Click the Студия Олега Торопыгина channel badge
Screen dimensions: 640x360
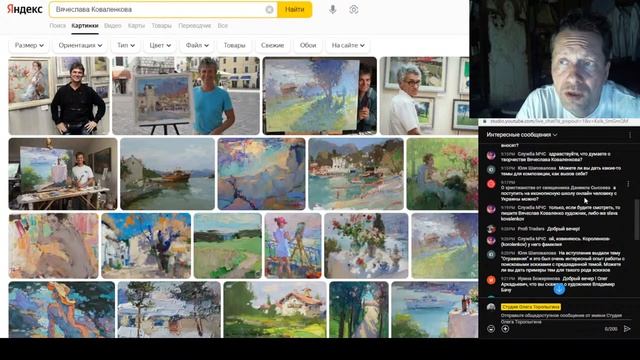point(531,307)
